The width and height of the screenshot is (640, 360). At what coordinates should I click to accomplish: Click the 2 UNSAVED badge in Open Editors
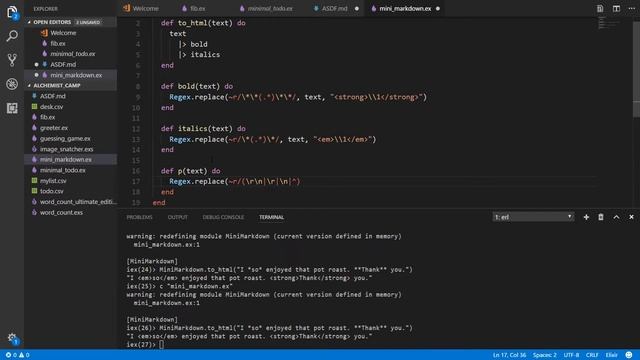(x=88, y=22)
